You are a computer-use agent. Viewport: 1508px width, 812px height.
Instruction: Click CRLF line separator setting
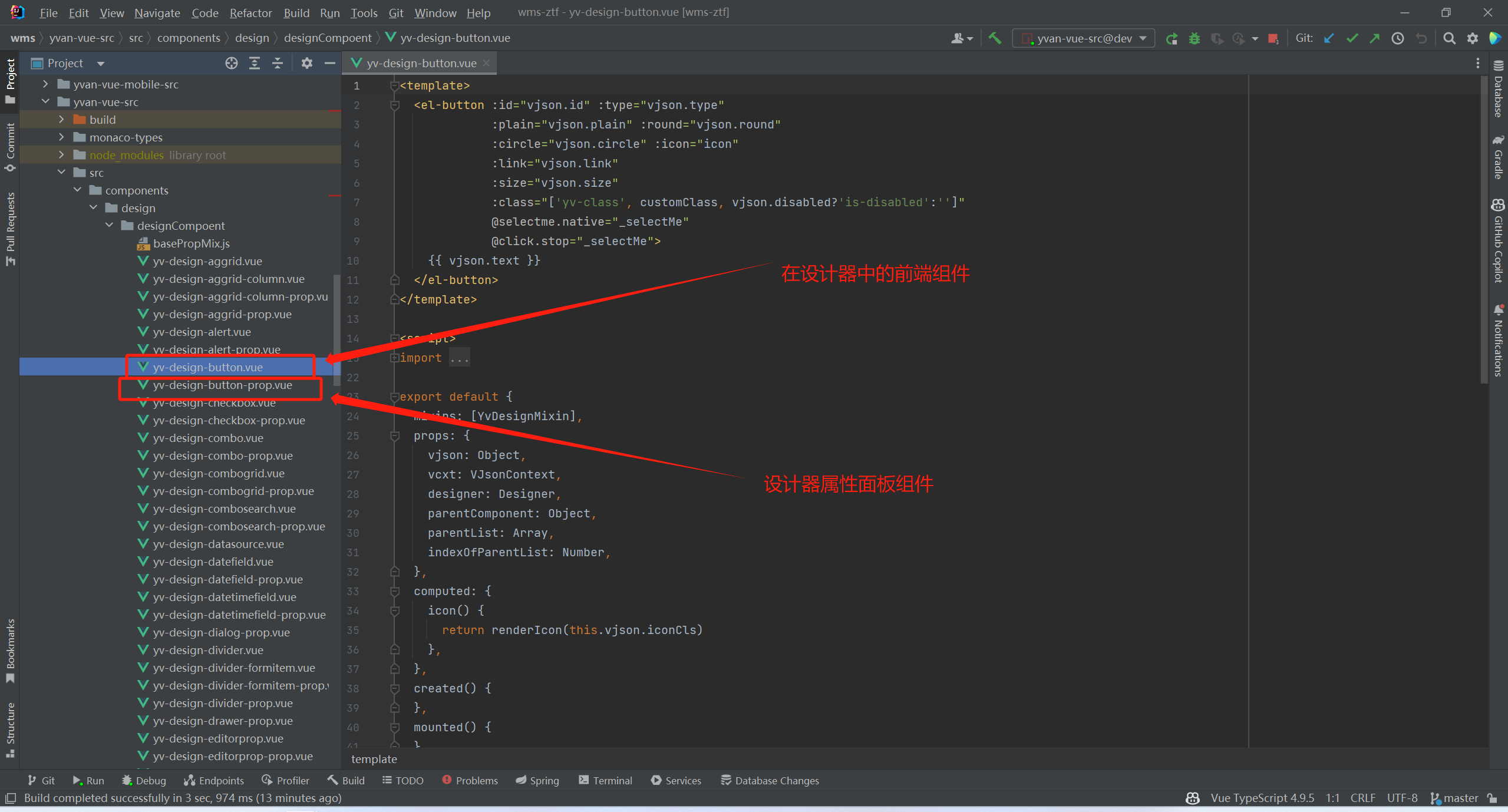coord(1362,798)
